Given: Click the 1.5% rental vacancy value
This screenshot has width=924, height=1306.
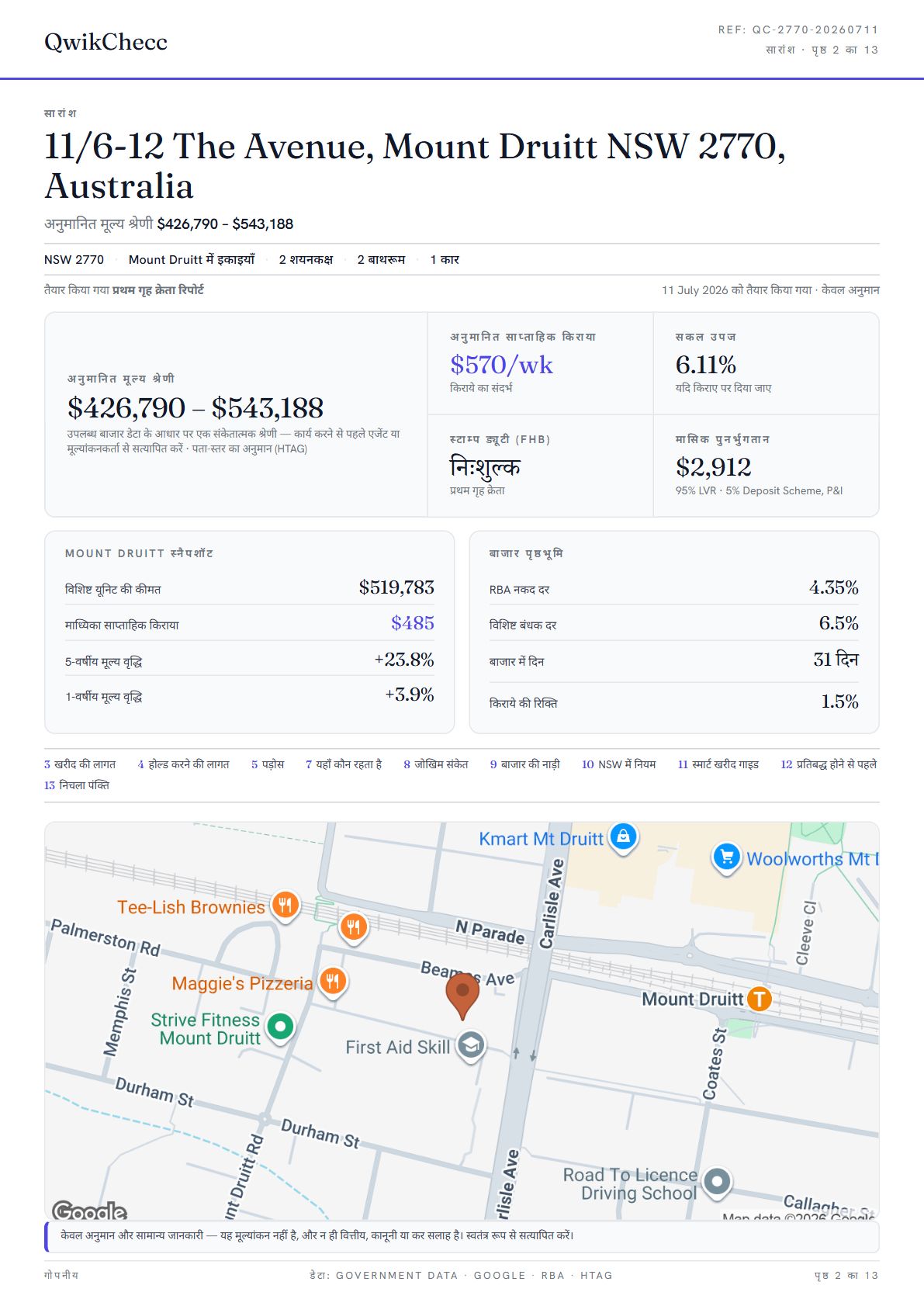Looking at the screenshot, I should (x=839, y=701).
